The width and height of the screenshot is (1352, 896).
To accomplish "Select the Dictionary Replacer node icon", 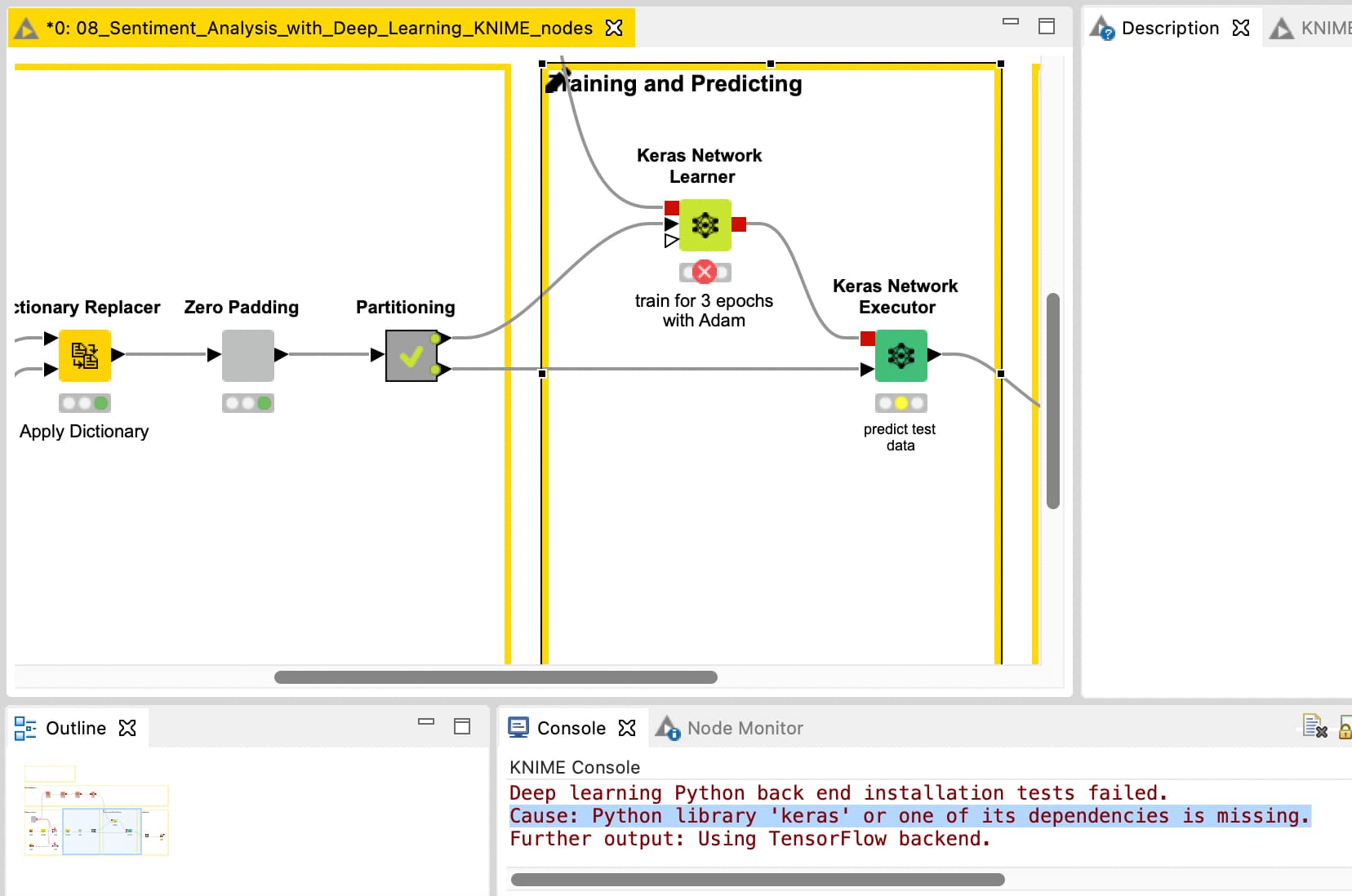I will pos(85,356).
